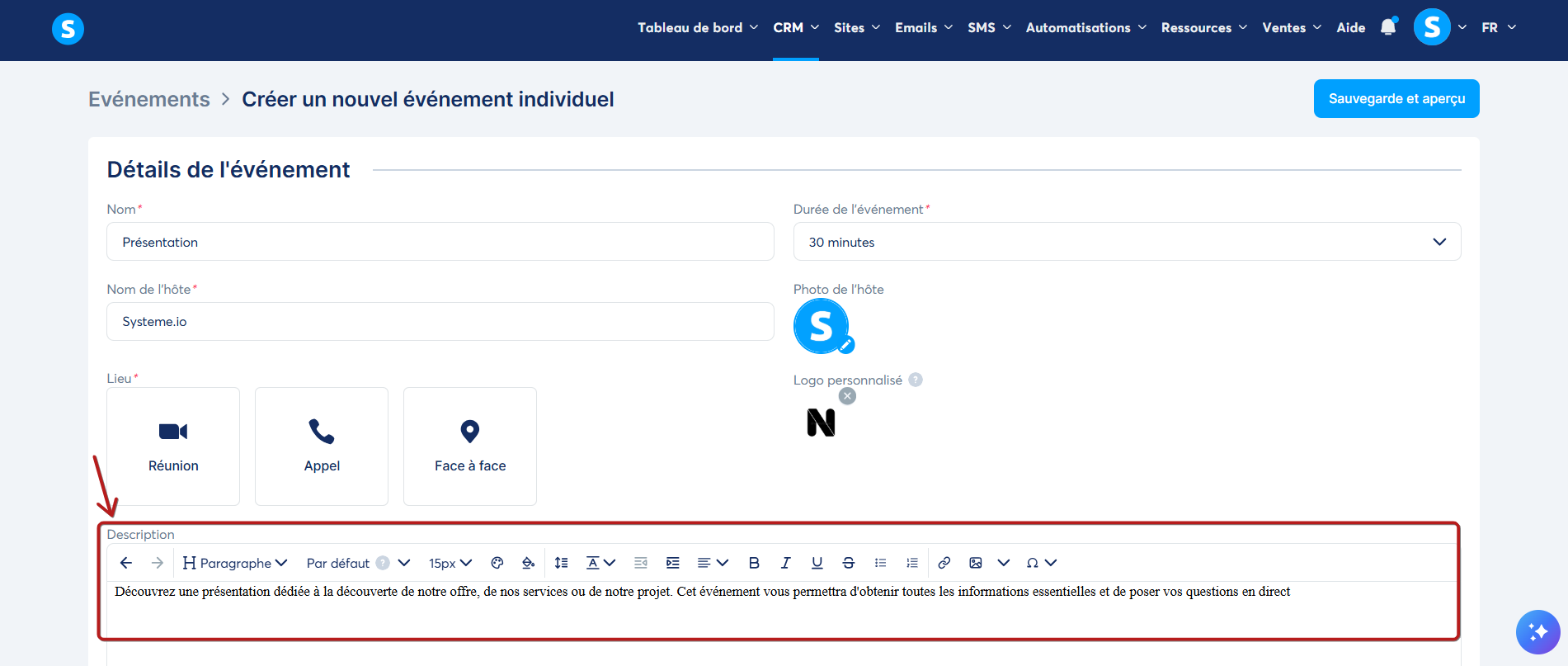Open the Par défaut font dropdown
This screenshot has width=1568, height=666.
click(358, 563)
